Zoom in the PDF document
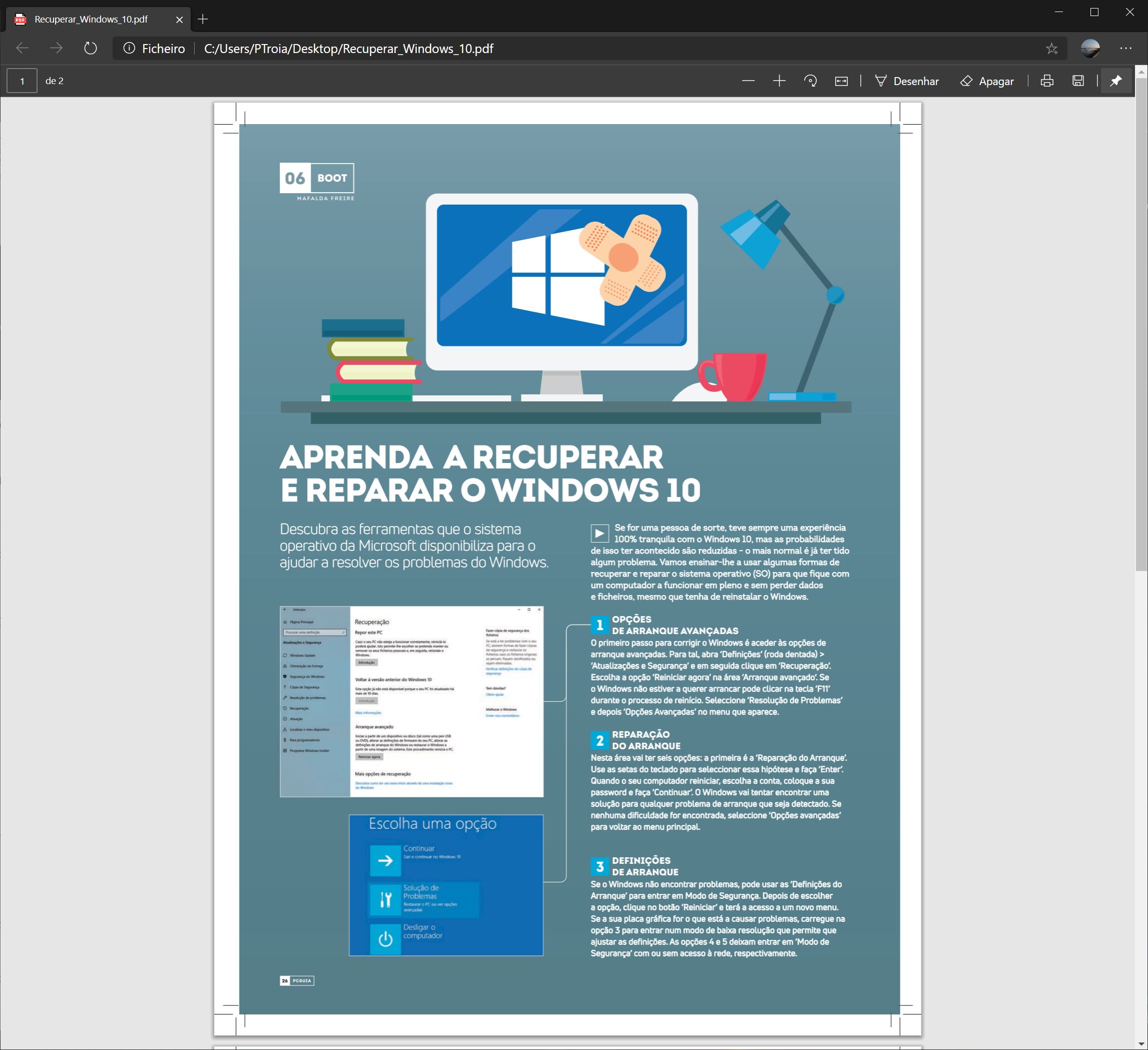This screenshot has height=1050, width=1148. 779,81
